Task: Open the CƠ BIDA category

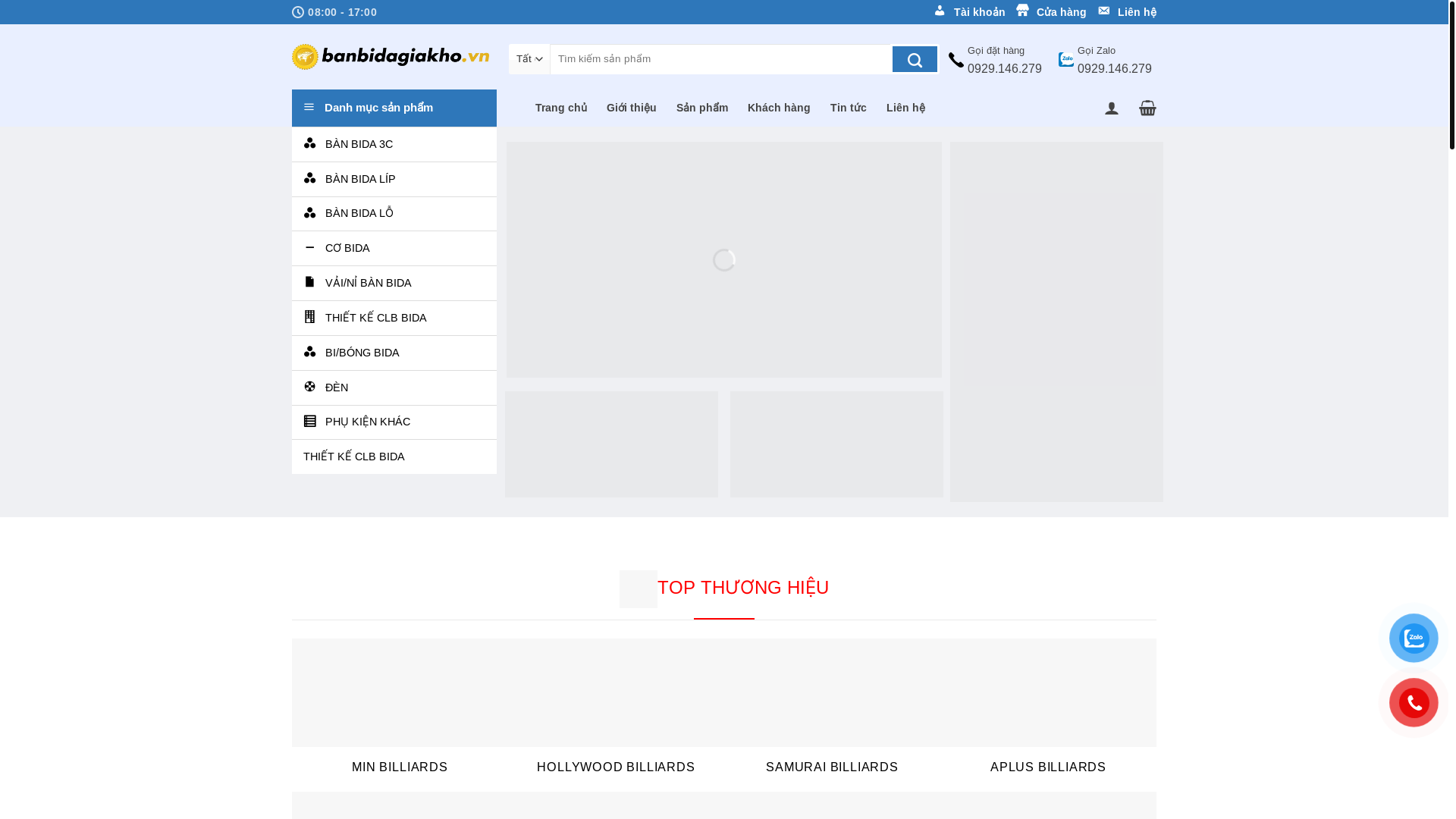Action: [x=394, y=249]
